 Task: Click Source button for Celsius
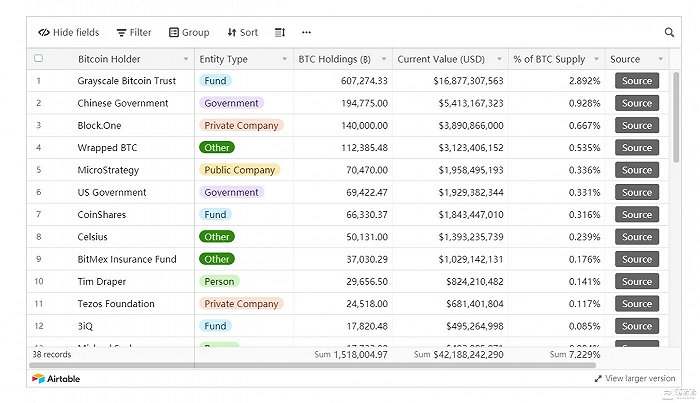point(637,237)
